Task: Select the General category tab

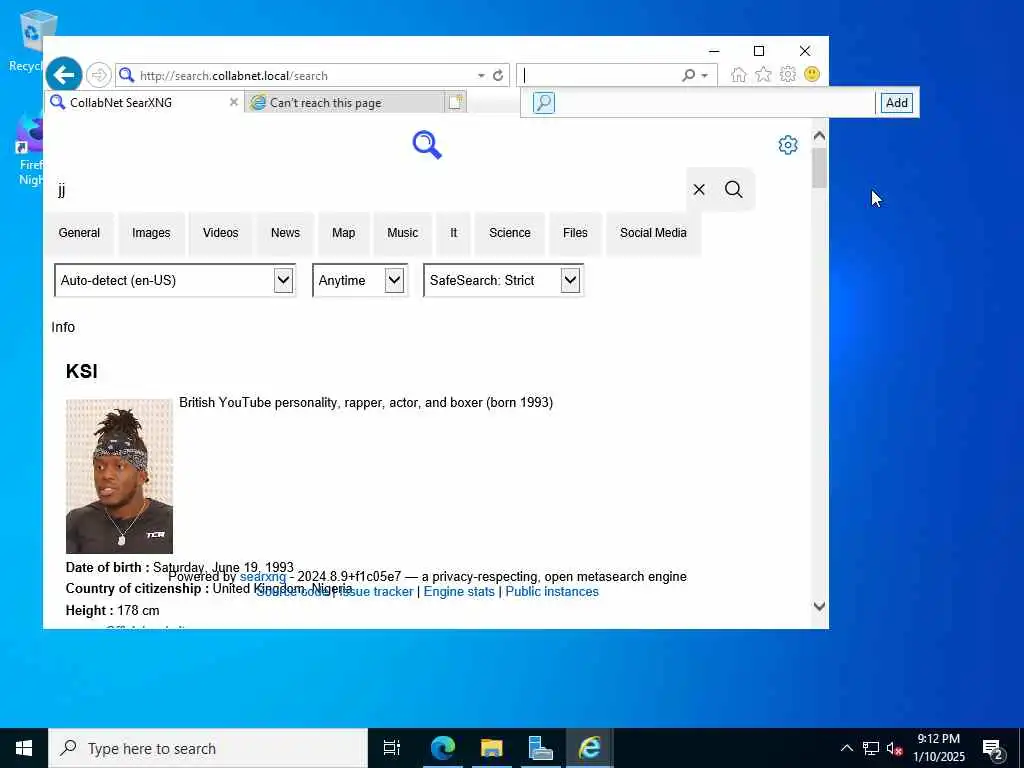Action: point(79,233)
